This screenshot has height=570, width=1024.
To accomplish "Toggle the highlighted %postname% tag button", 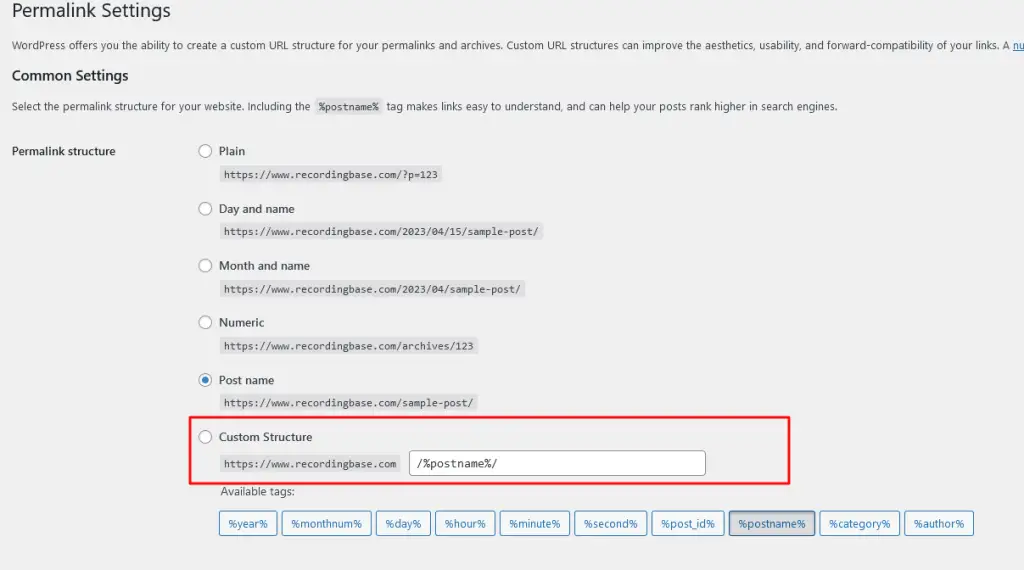I will point(771,524).
